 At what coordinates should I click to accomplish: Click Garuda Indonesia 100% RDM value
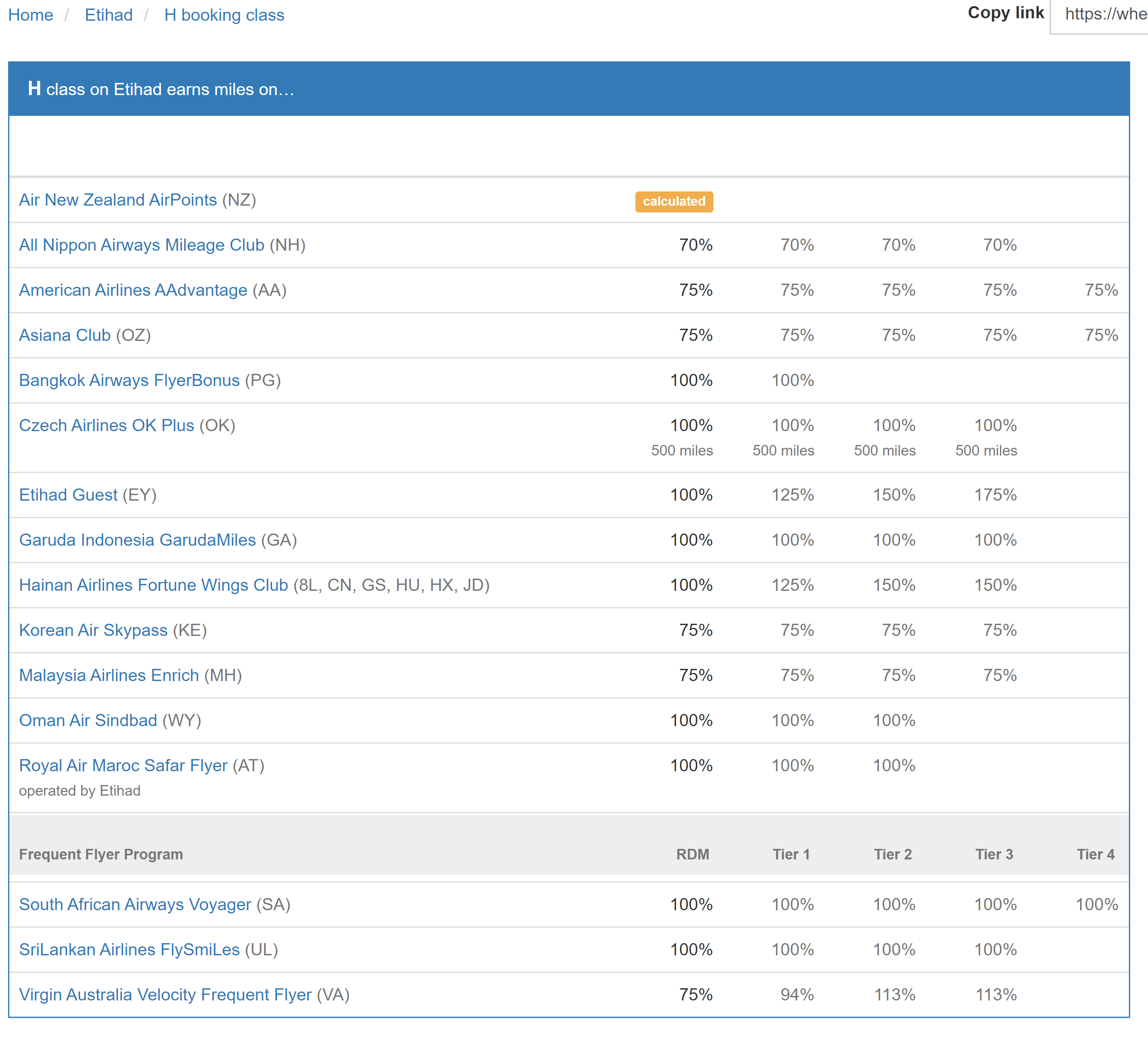[691, 540]
